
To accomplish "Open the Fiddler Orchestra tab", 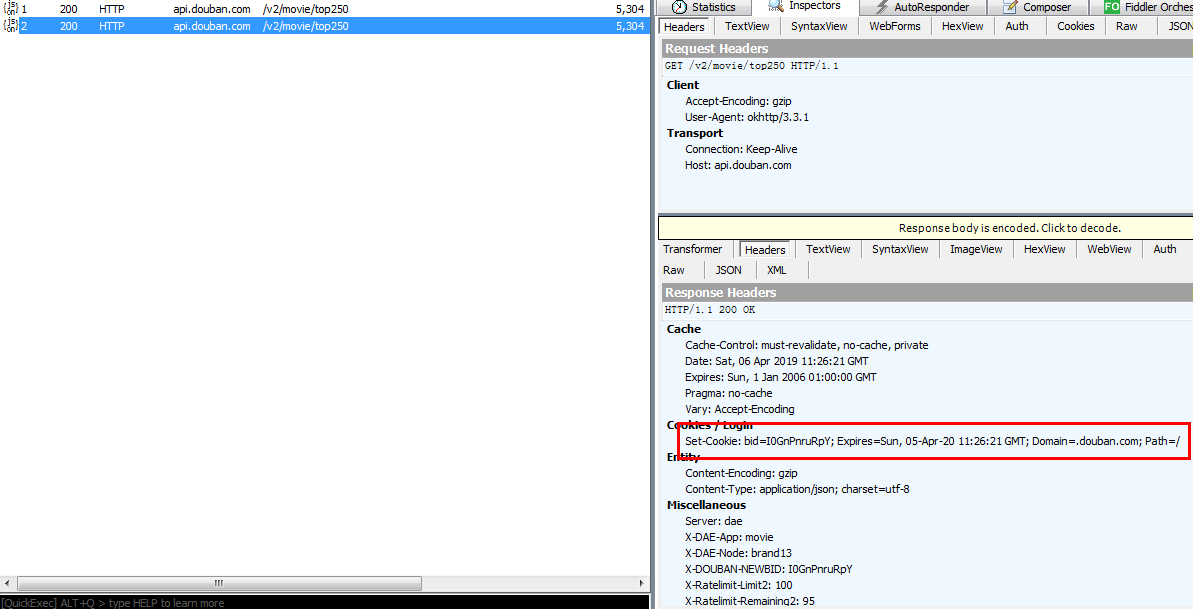I will [x=1141, y=7].
